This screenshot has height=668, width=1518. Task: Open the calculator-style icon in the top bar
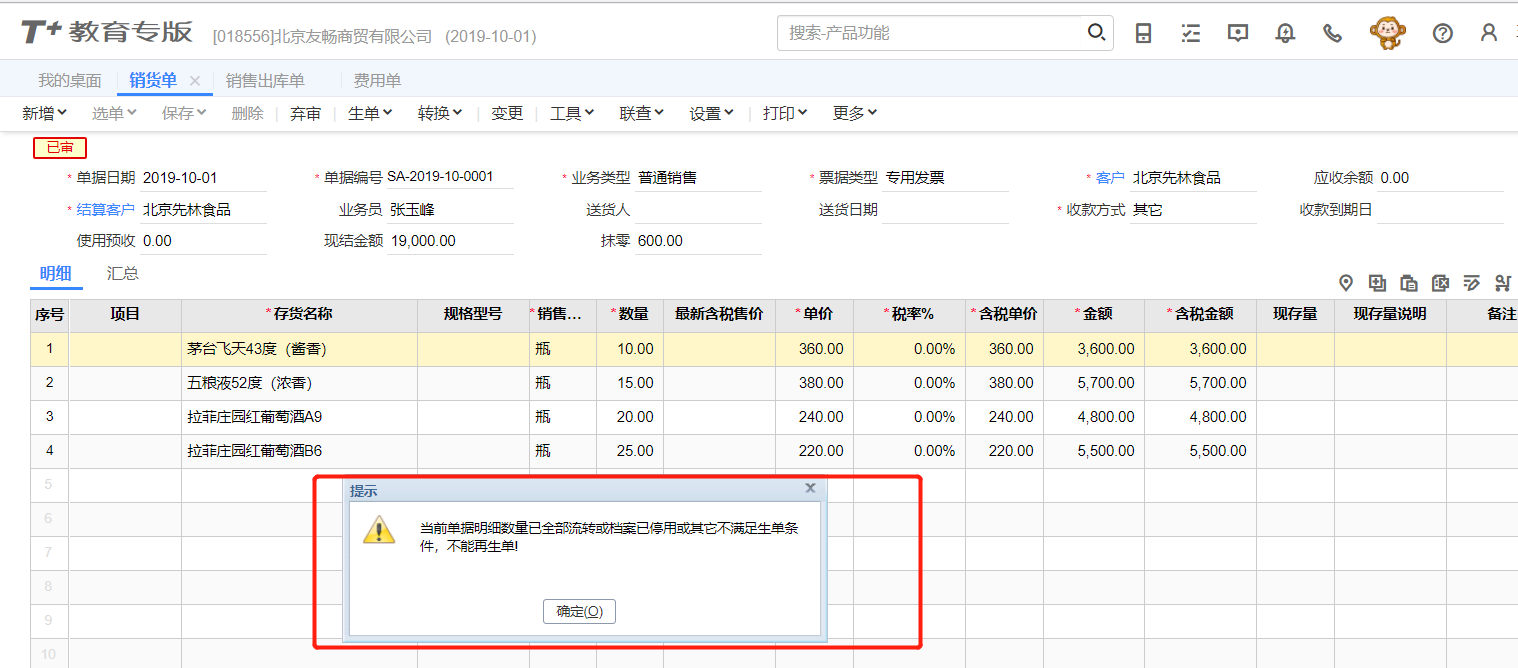point(1143,33)
